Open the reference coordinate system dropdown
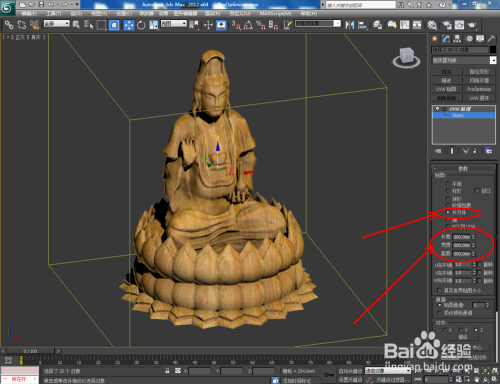The height and width of the screenshot is (384, 500). [173, 23]
